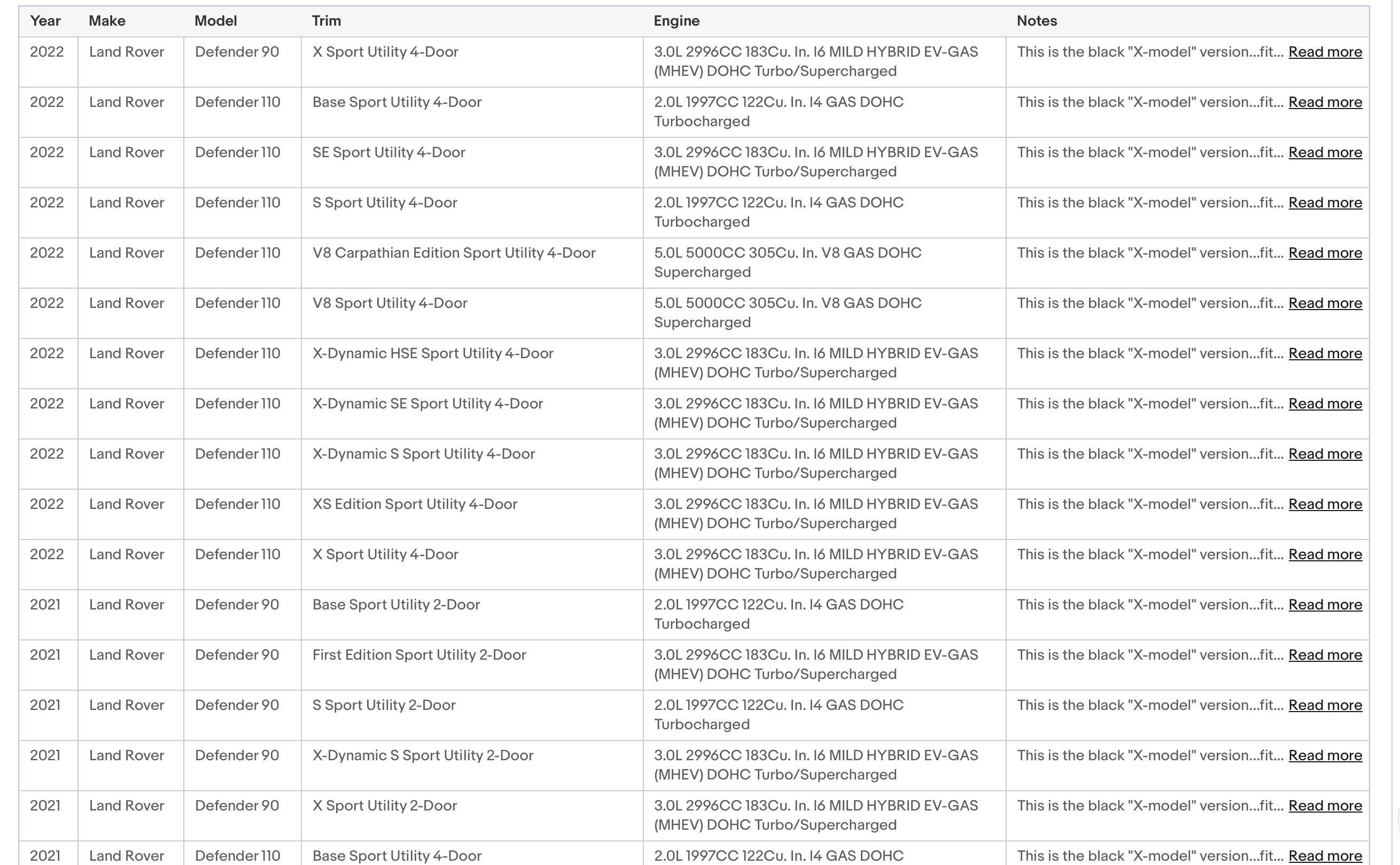
Task: Open Read more for 2022 Defender 110 X Sport Utility
Action: click(x=1325, y=555)
